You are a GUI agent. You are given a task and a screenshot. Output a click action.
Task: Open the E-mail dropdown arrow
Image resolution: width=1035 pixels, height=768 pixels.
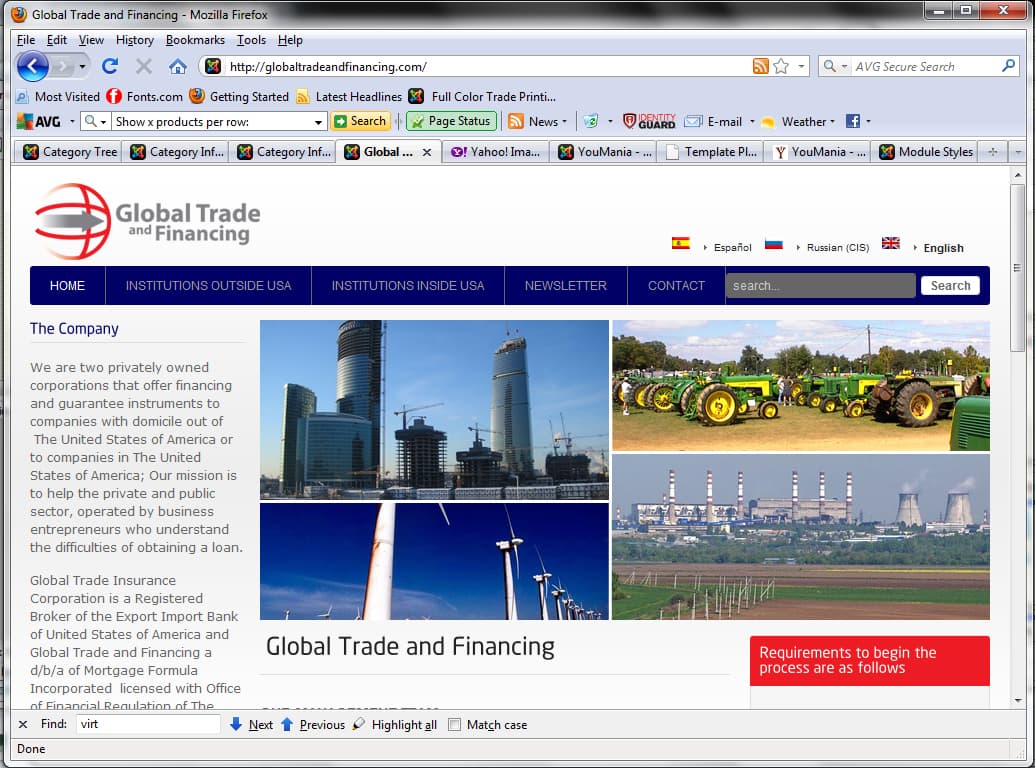(x=752, y=121)
